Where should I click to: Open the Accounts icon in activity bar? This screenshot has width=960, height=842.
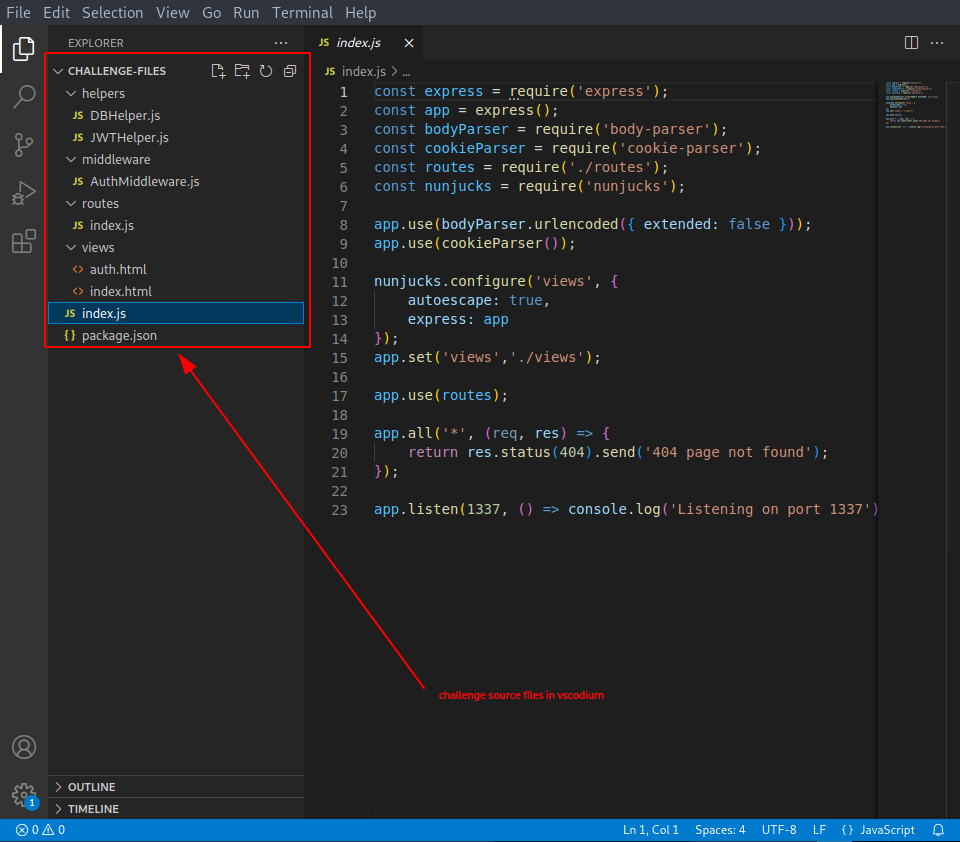24,747
